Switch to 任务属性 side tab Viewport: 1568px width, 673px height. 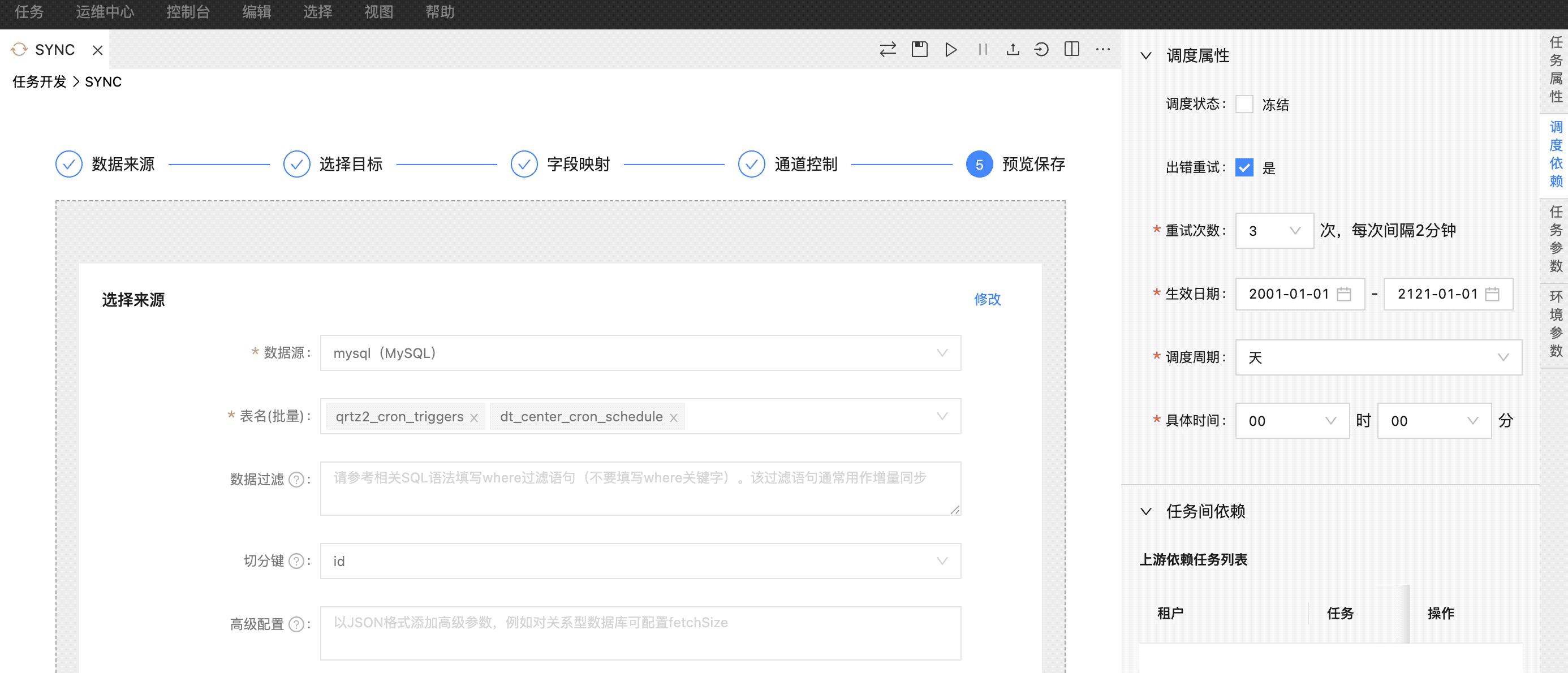1555,70
